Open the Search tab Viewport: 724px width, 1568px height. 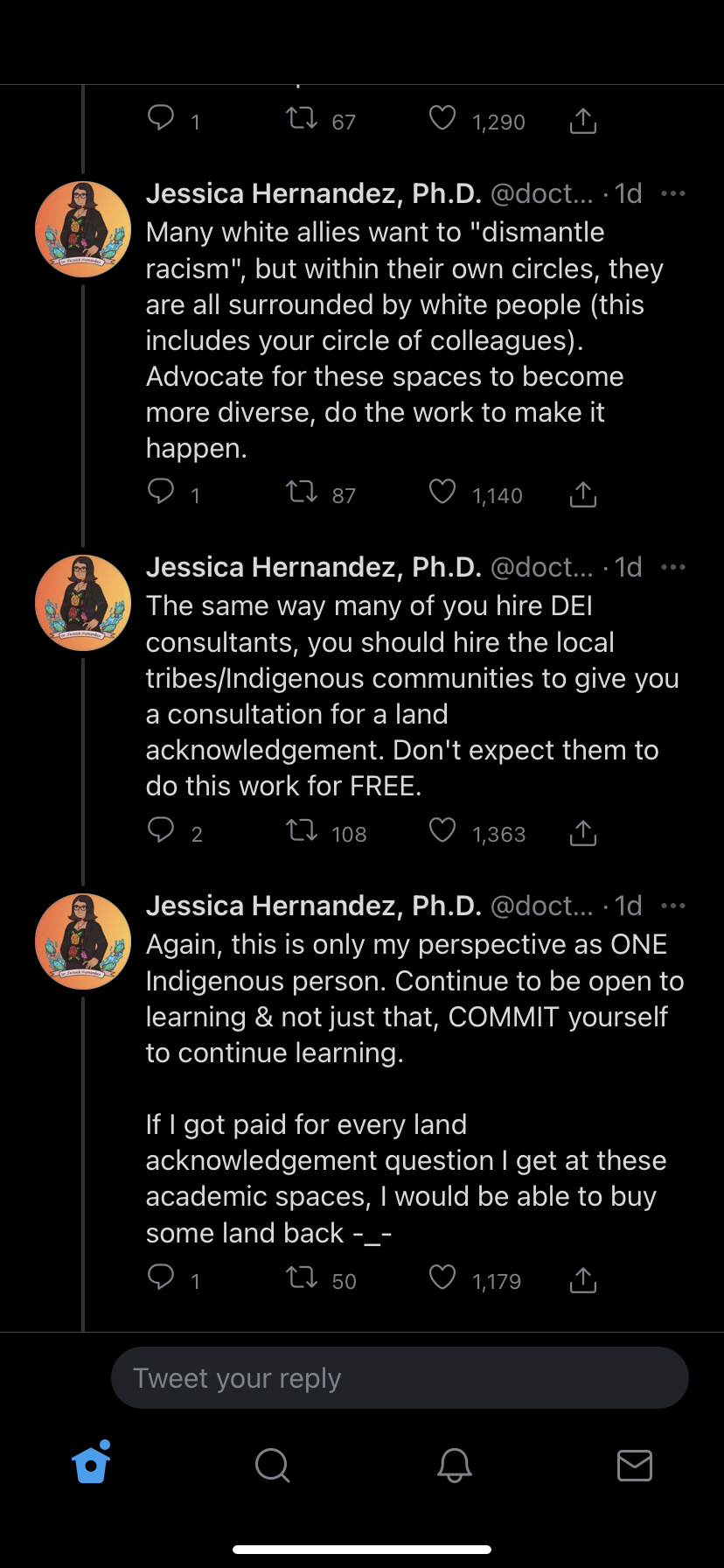pos(272,1465)
